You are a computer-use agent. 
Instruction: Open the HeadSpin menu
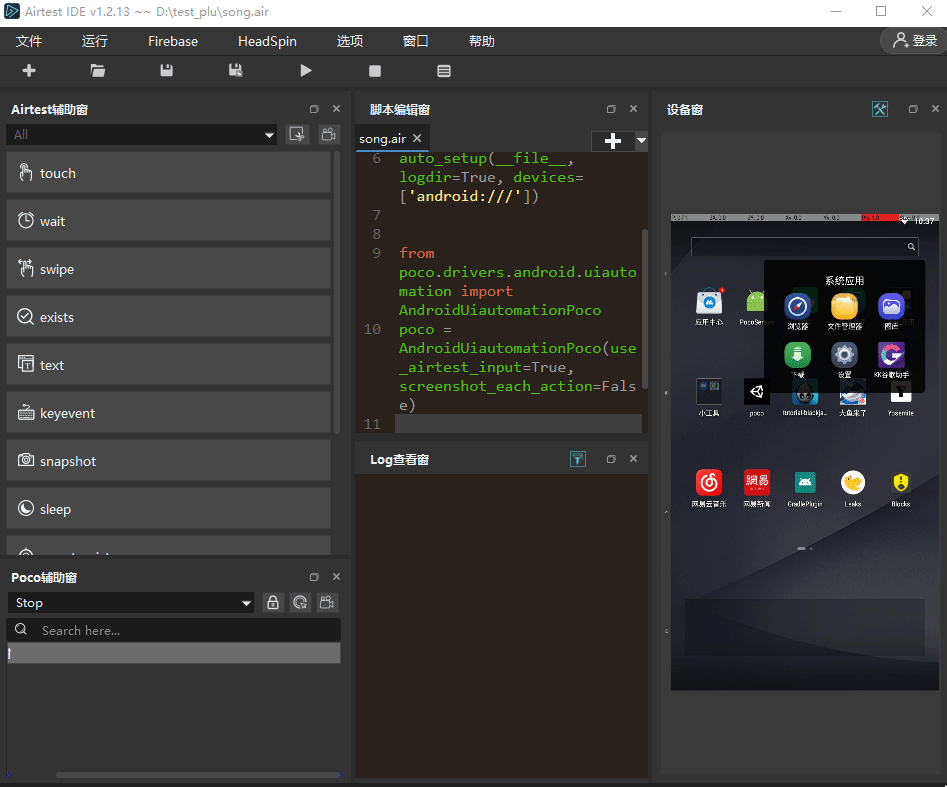click(x=267, y=41)
